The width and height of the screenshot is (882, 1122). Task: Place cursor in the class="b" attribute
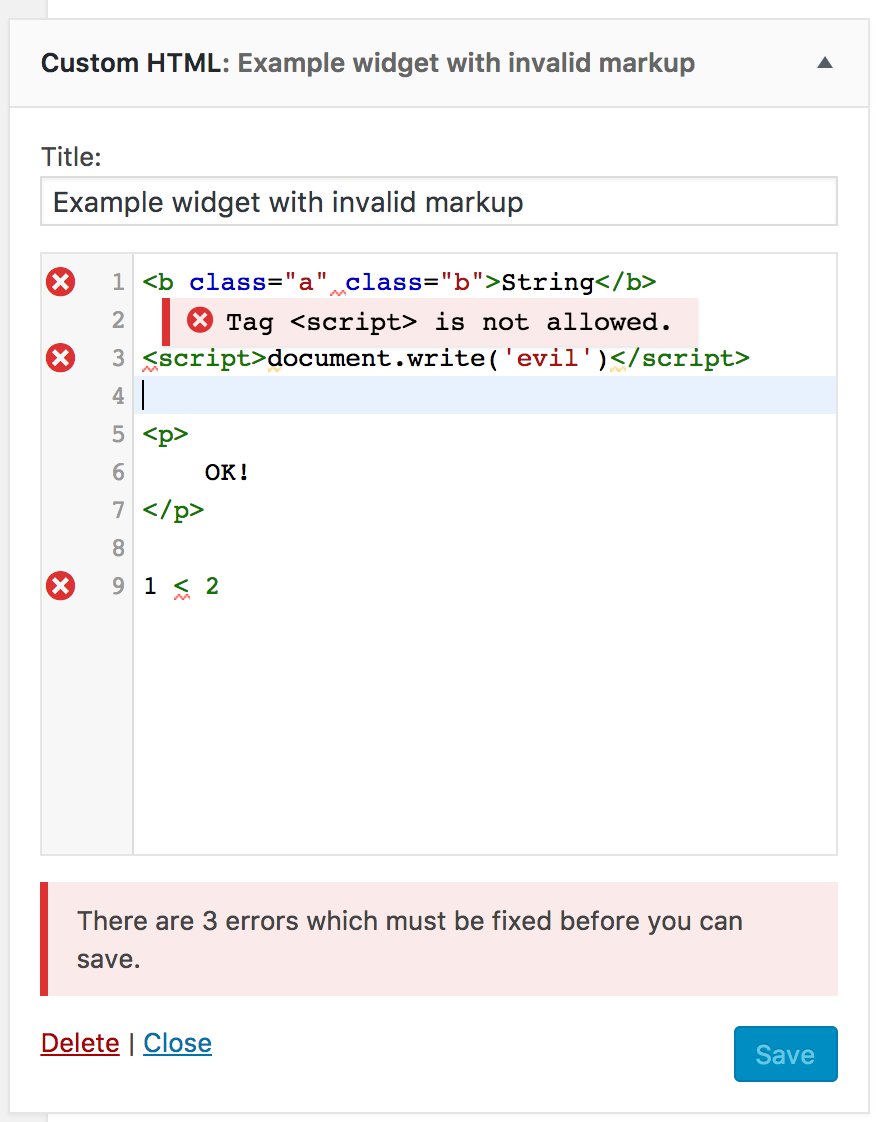tap(415, 282)
